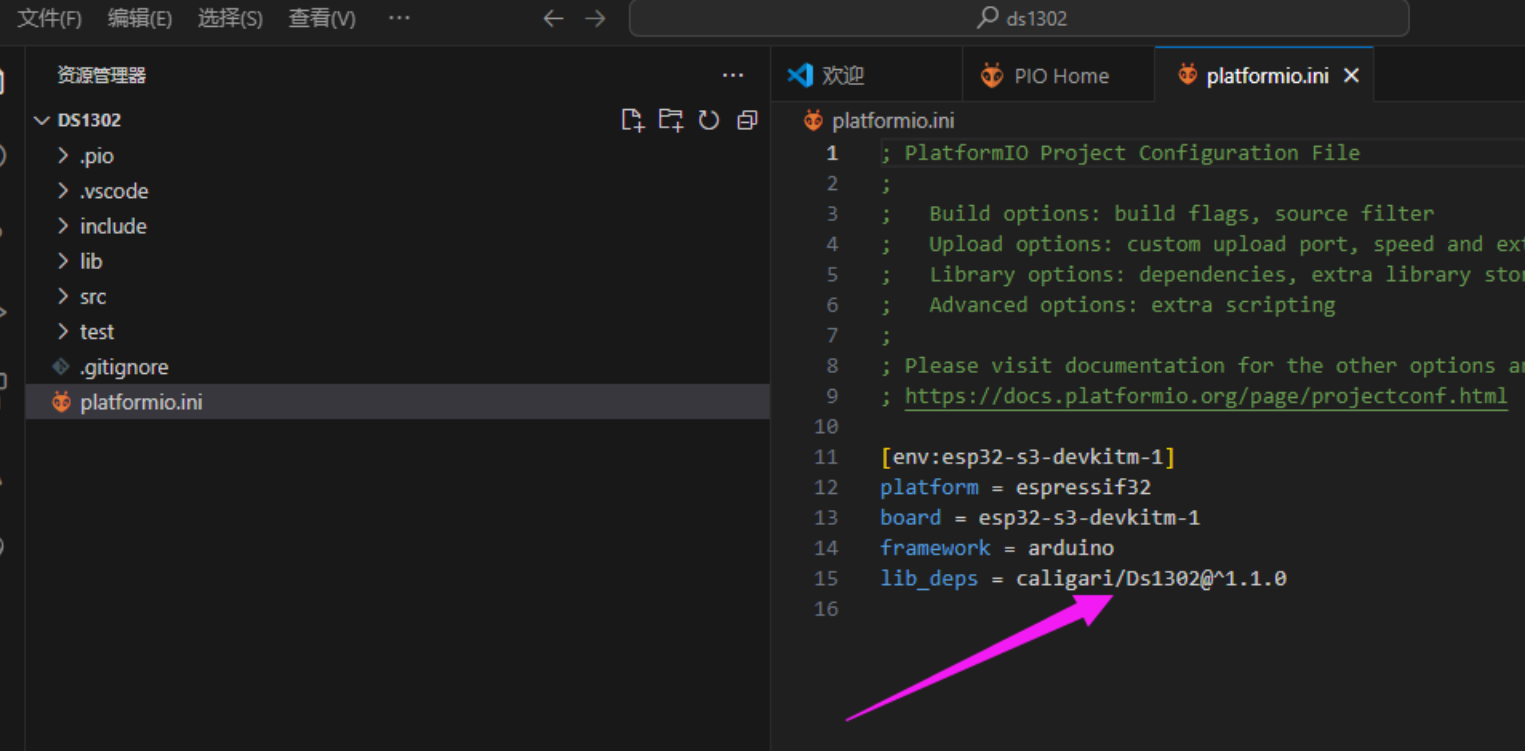Click the platformio.ini file icon in explorer
Viewport: 1525px width, 751px height.
click(x=62, y=402)
